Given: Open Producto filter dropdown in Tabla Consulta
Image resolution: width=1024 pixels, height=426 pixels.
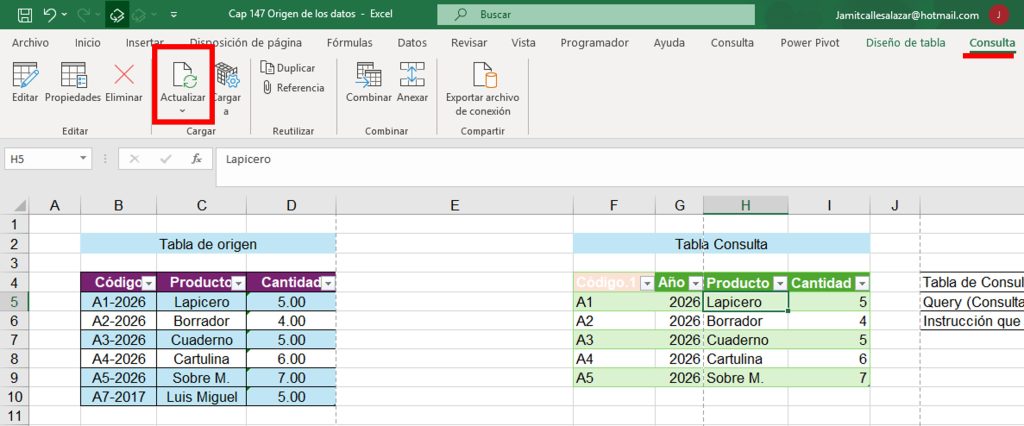Looking at the screenshot, I should (x=780, y=283).
